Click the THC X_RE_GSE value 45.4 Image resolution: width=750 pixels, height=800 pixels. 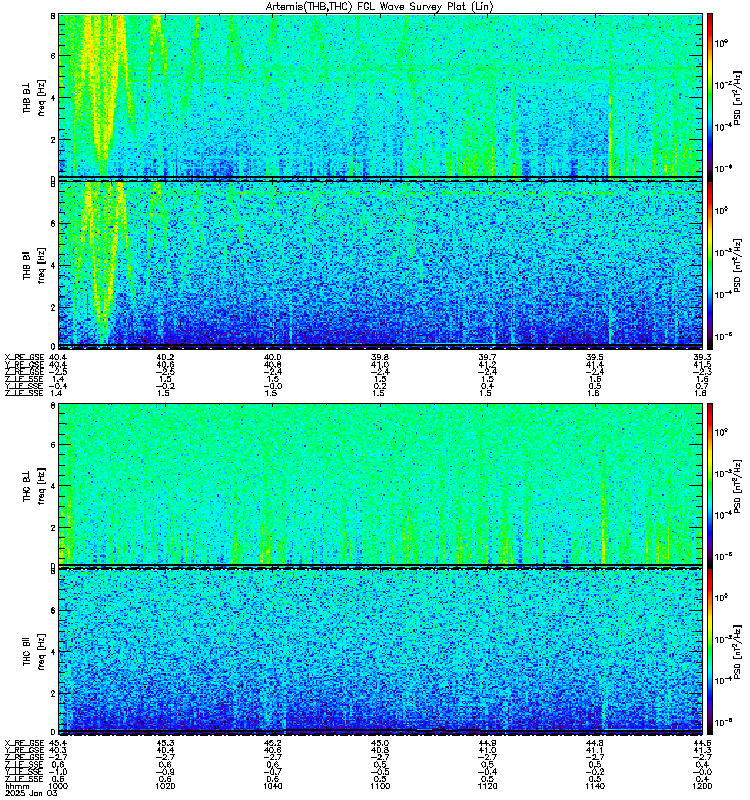tap(58, 743)
